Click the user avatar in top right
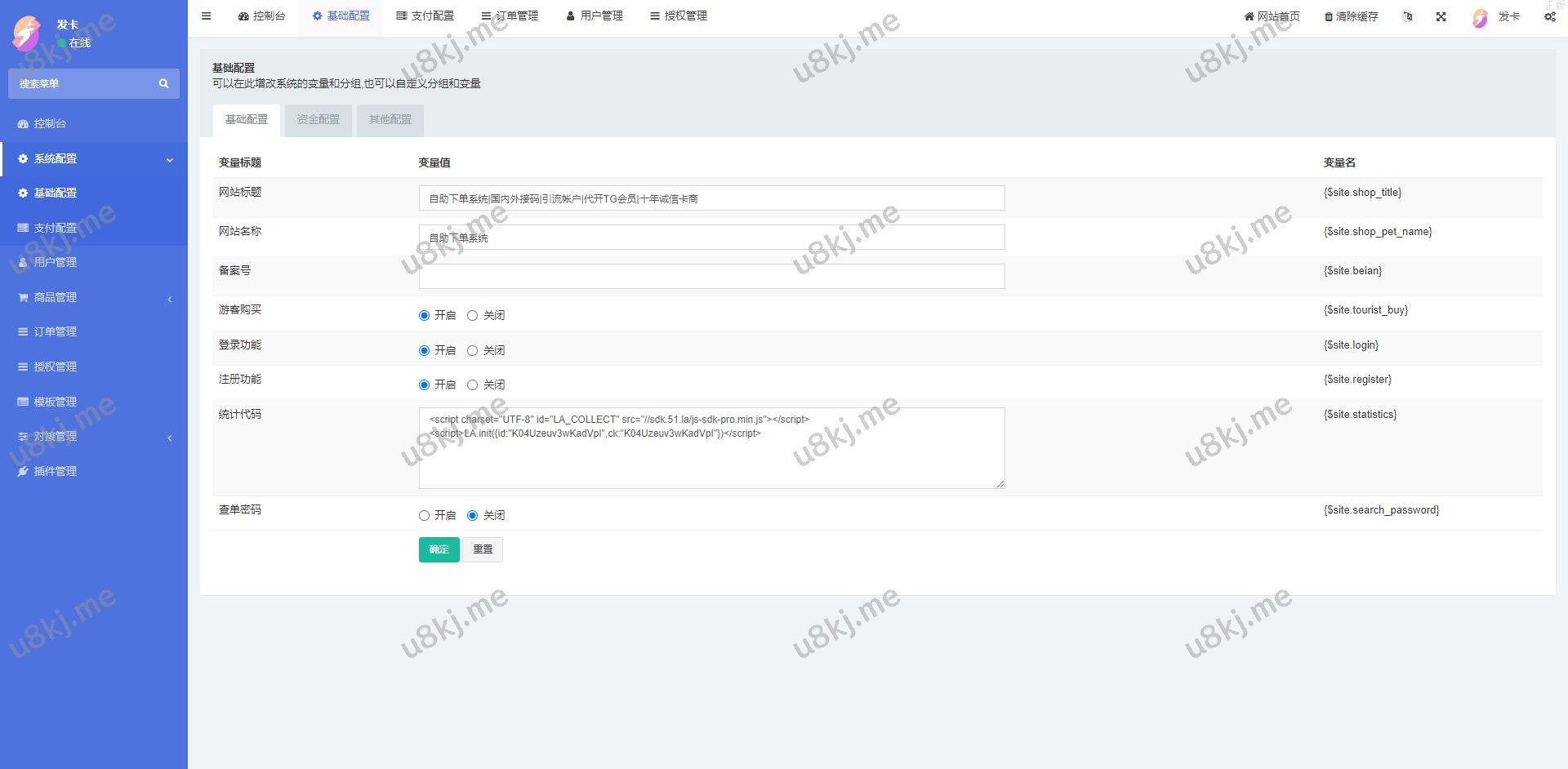This screenshot has height=769, width=1568. coord(1480,17)
